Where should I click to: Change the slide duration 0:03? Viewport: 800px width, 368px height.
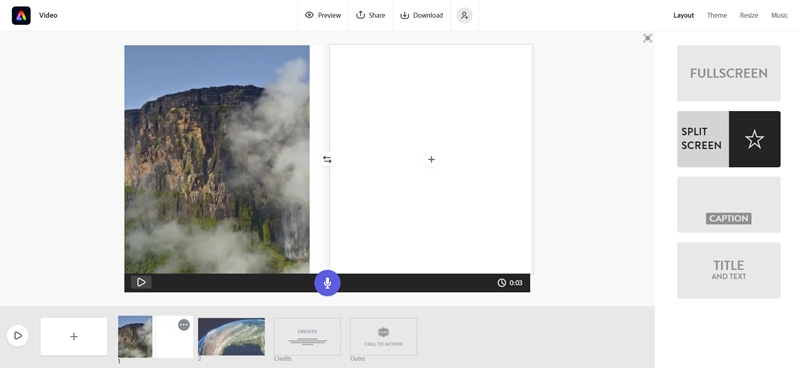[x=510, y=283]
